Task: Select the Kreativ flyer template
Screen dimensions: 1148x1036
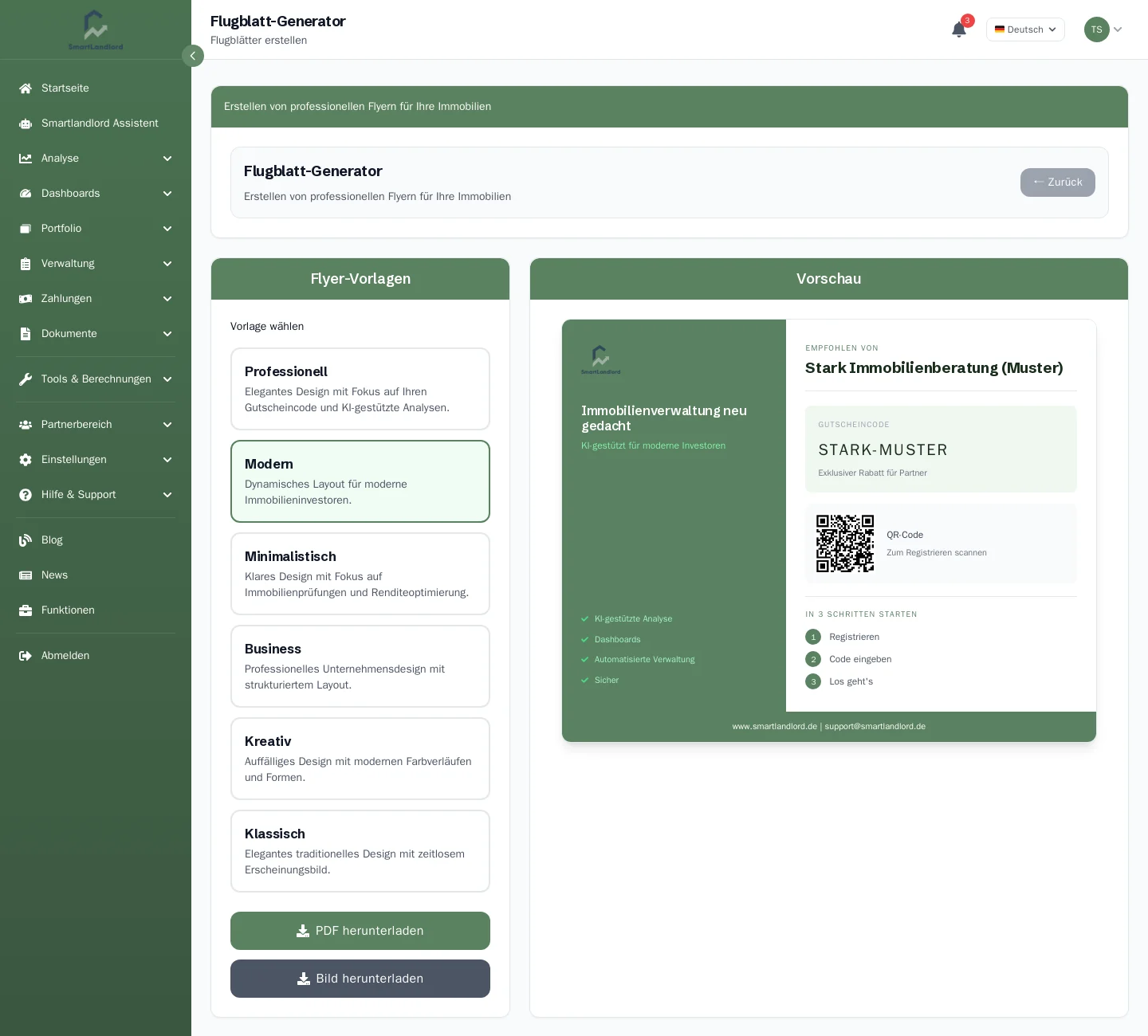Action: (x=360, y=759)
